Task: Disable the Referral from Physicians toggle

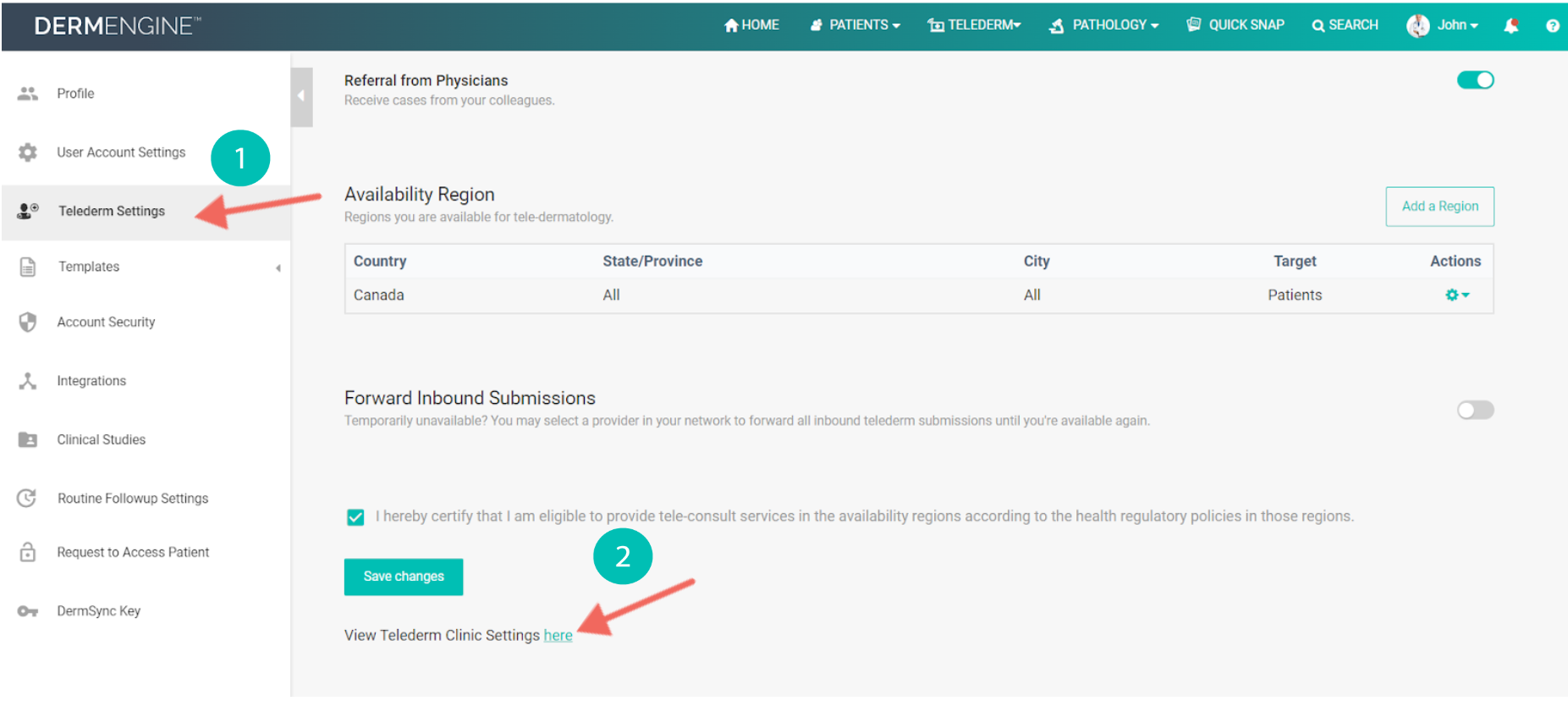Action: click(1475, 80)
